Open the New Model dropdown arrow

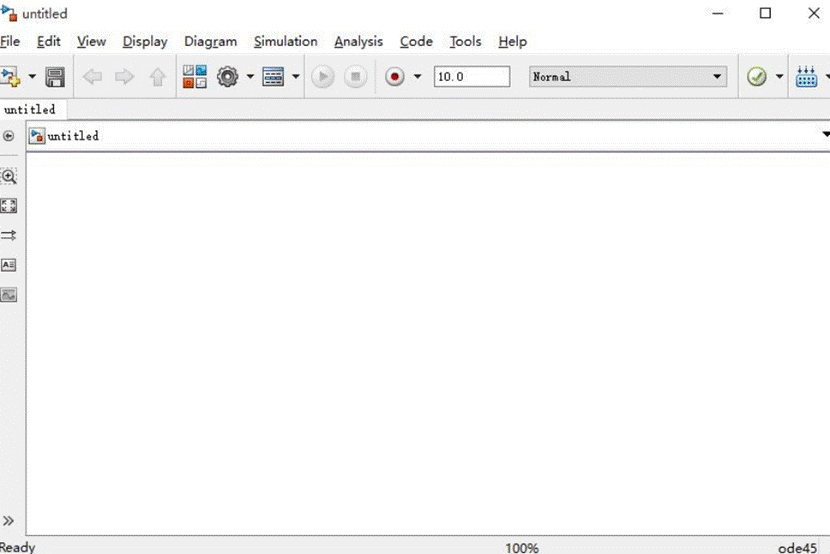(x=32, y=77)
